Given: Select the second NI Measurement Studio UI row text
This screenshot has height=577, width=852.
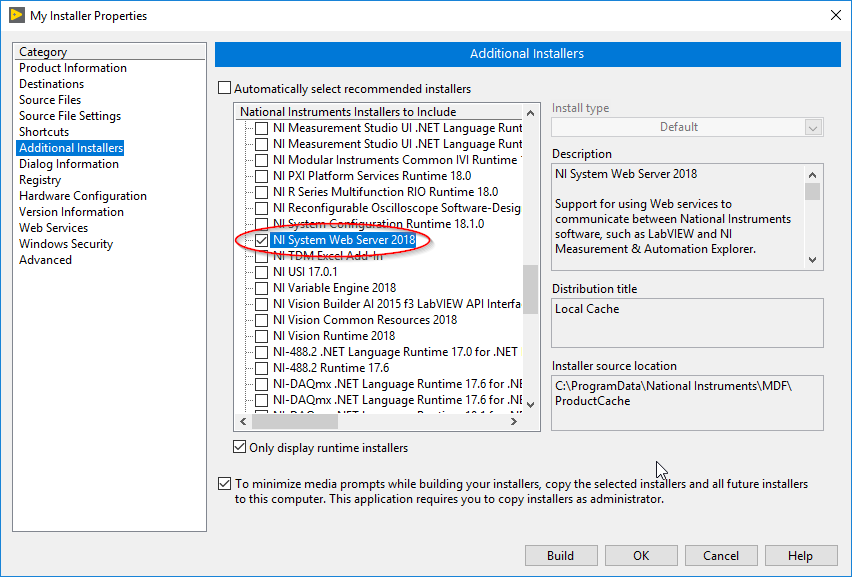Looking at the screenshot, I should [x=397, y=144].
